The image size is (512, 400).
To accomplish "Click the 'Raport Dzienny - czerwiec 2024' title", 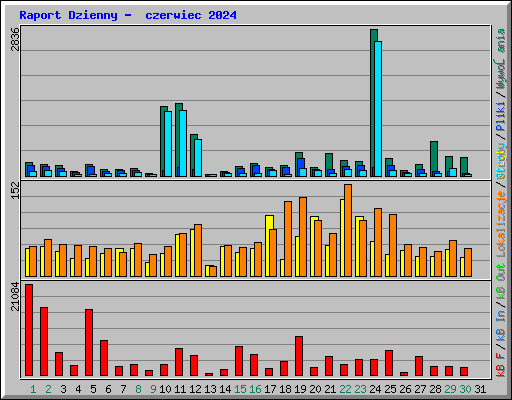I will pos(128,15).
